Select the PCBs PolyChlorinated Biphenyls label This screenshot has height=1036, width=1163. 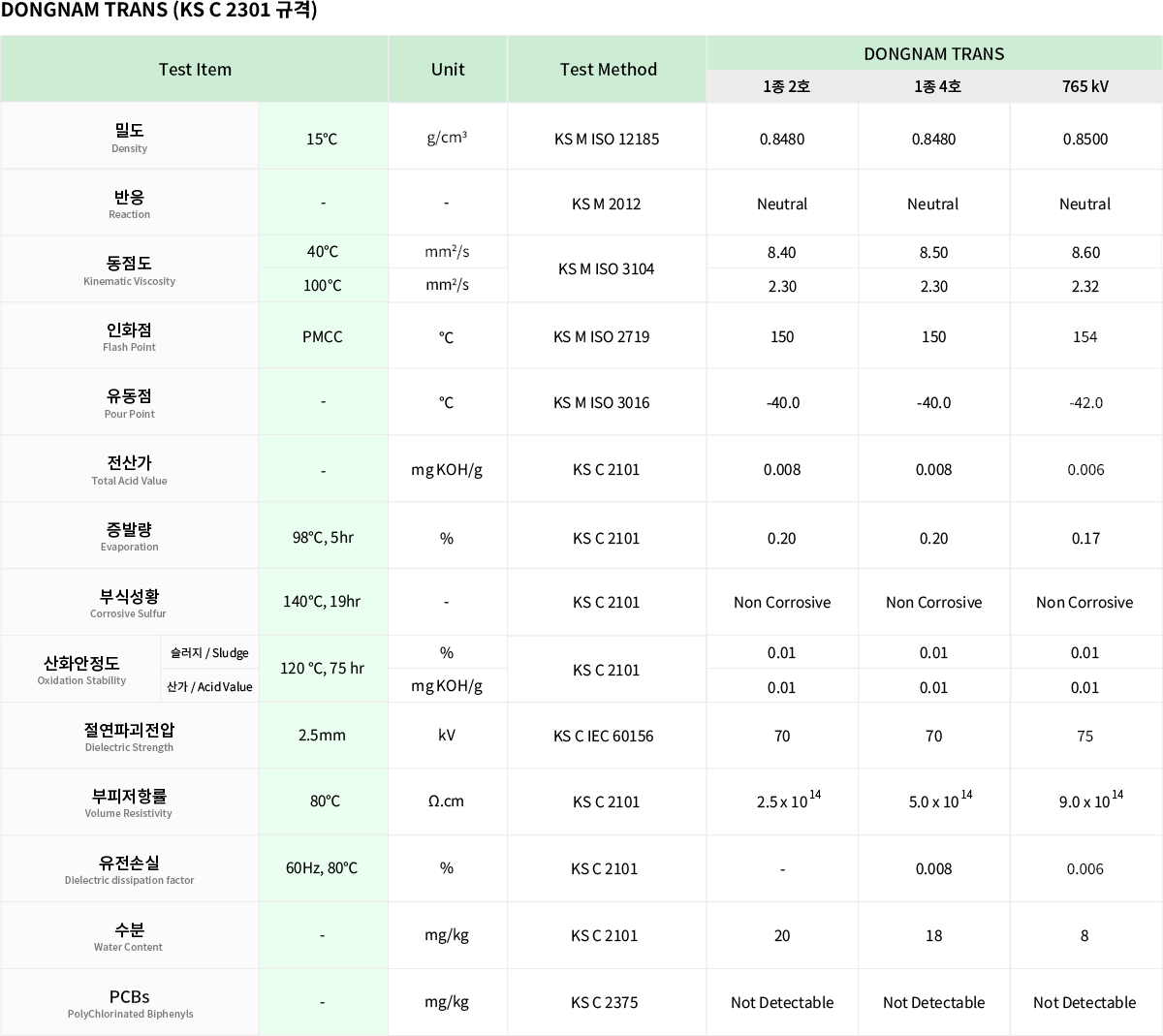coord(130,1003)
